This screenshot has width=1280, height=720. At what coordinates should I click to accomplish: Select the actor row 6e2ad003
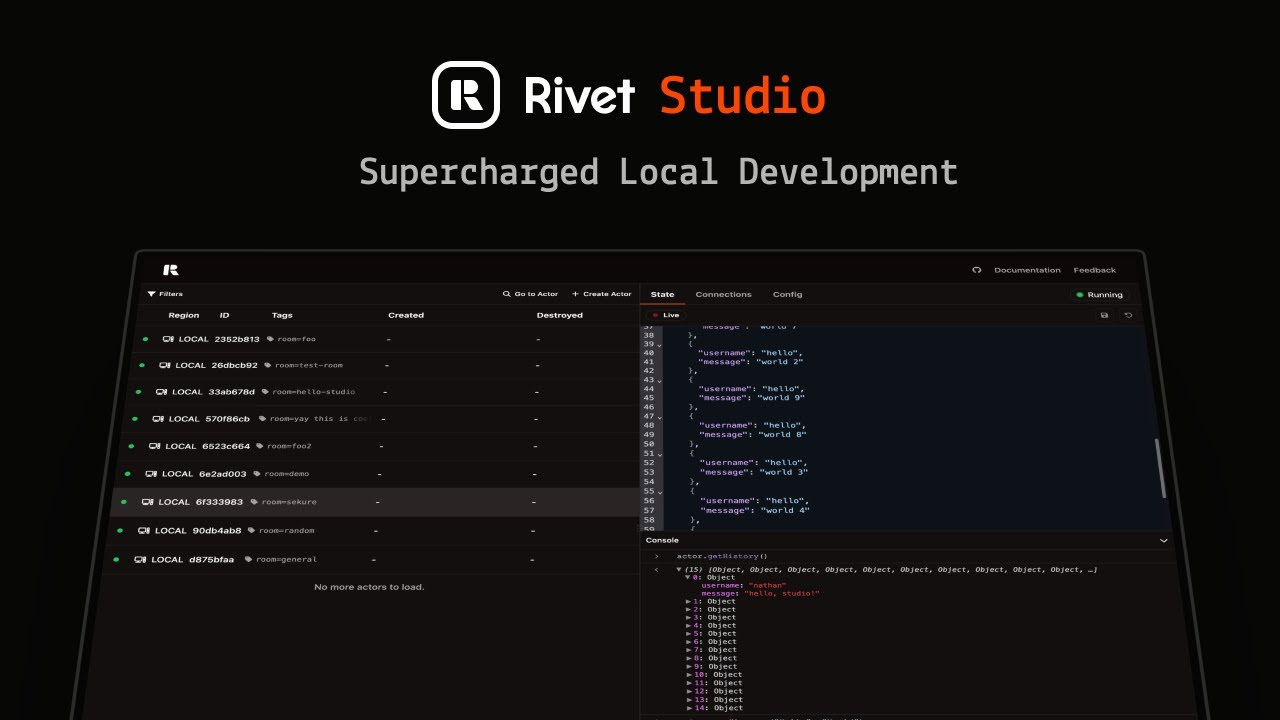(377, 474)
